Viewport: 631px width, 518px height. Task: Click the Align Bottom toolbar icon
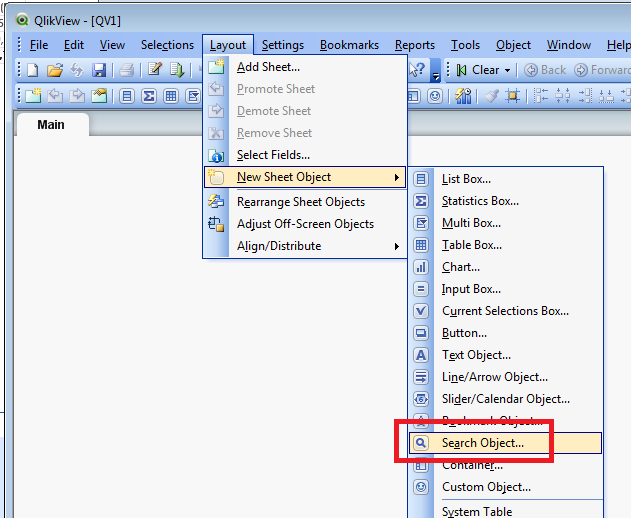tap(606, 96)
